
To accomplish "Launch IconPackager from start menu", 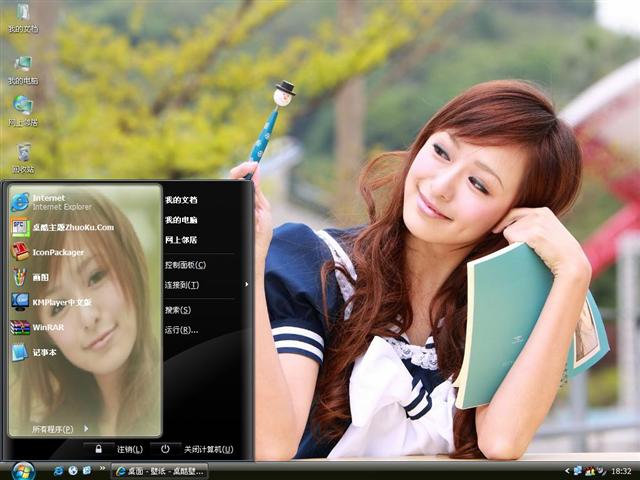I will [47, 252].
